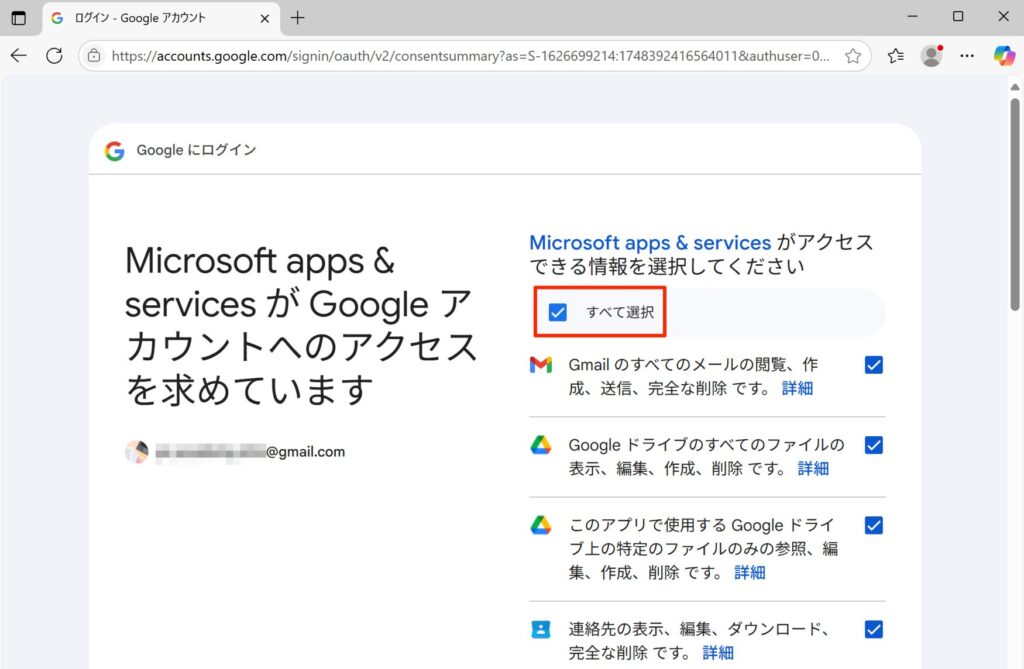The height and width of the screenshot is (669, 1024).
Task: Click the Gmail のすべてのメール permission text
Action: pos(693,376)
